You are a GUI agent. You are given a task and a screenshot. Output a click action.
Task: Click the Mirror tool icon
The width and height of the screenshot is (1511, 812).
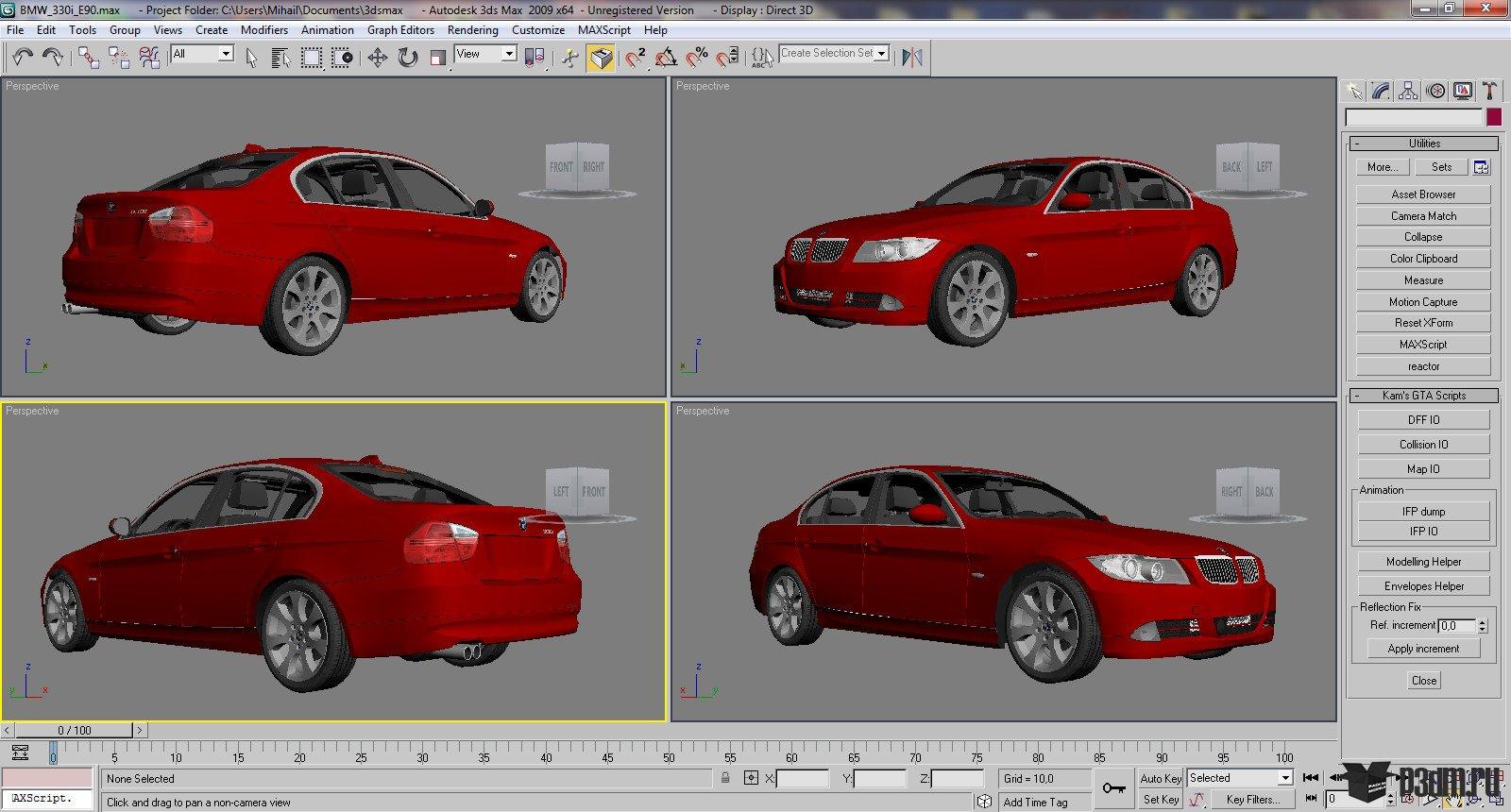(911, 58)
